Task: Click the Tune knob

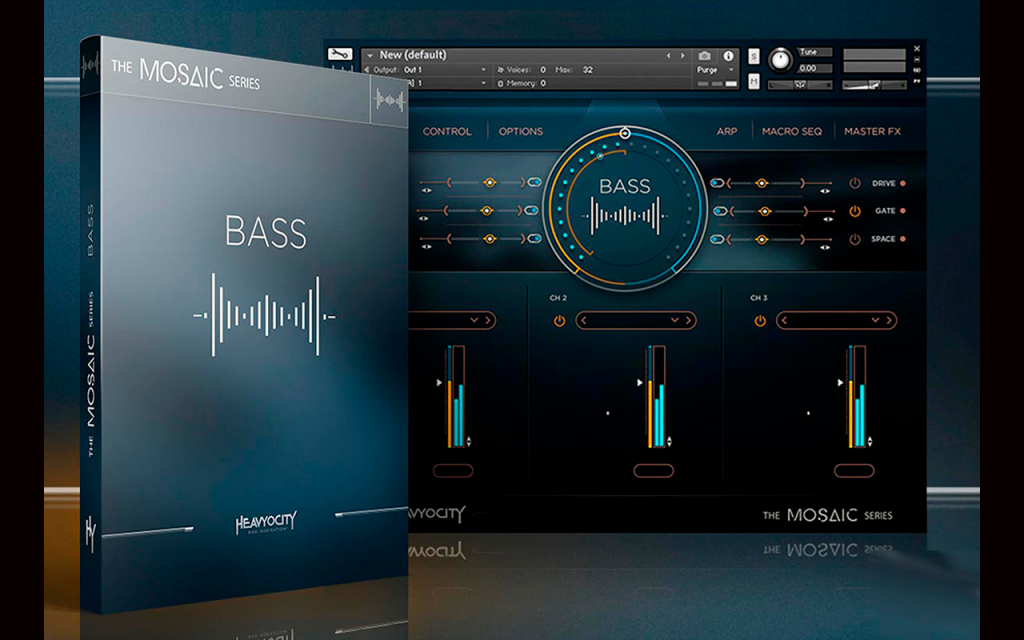Action: pos(780,60)
